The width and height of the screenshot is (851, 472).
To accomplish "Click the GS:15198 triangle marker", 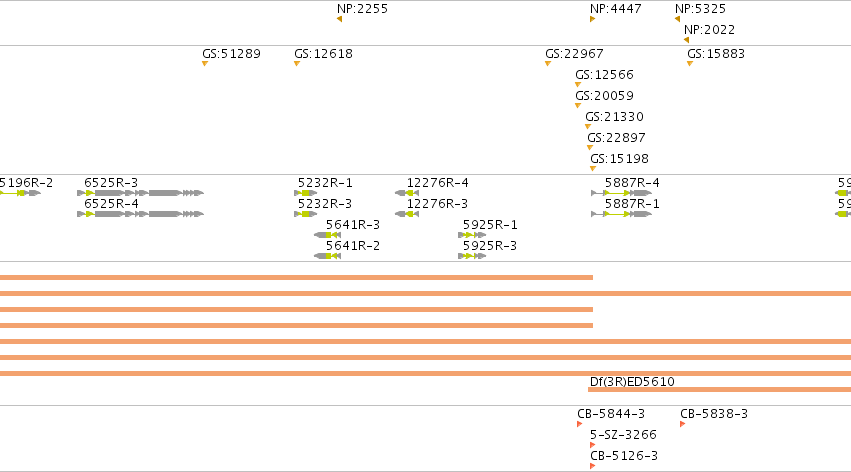I will click(x=593, y=169).
